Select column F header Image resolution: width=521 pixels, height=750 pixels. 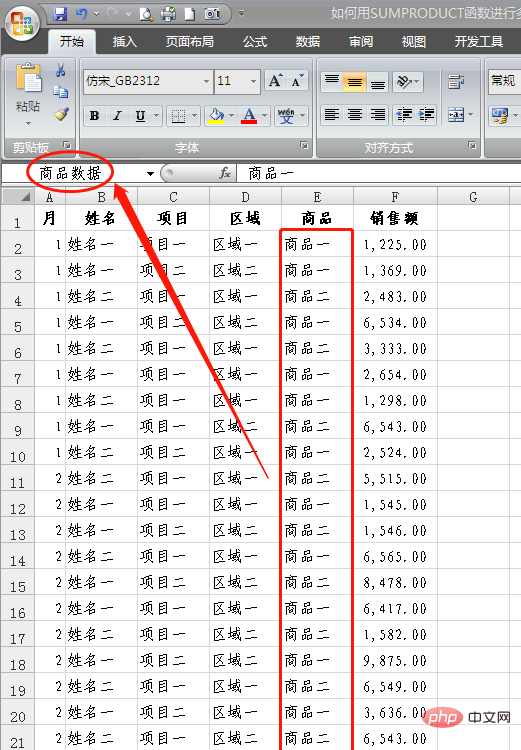(395, 197)
